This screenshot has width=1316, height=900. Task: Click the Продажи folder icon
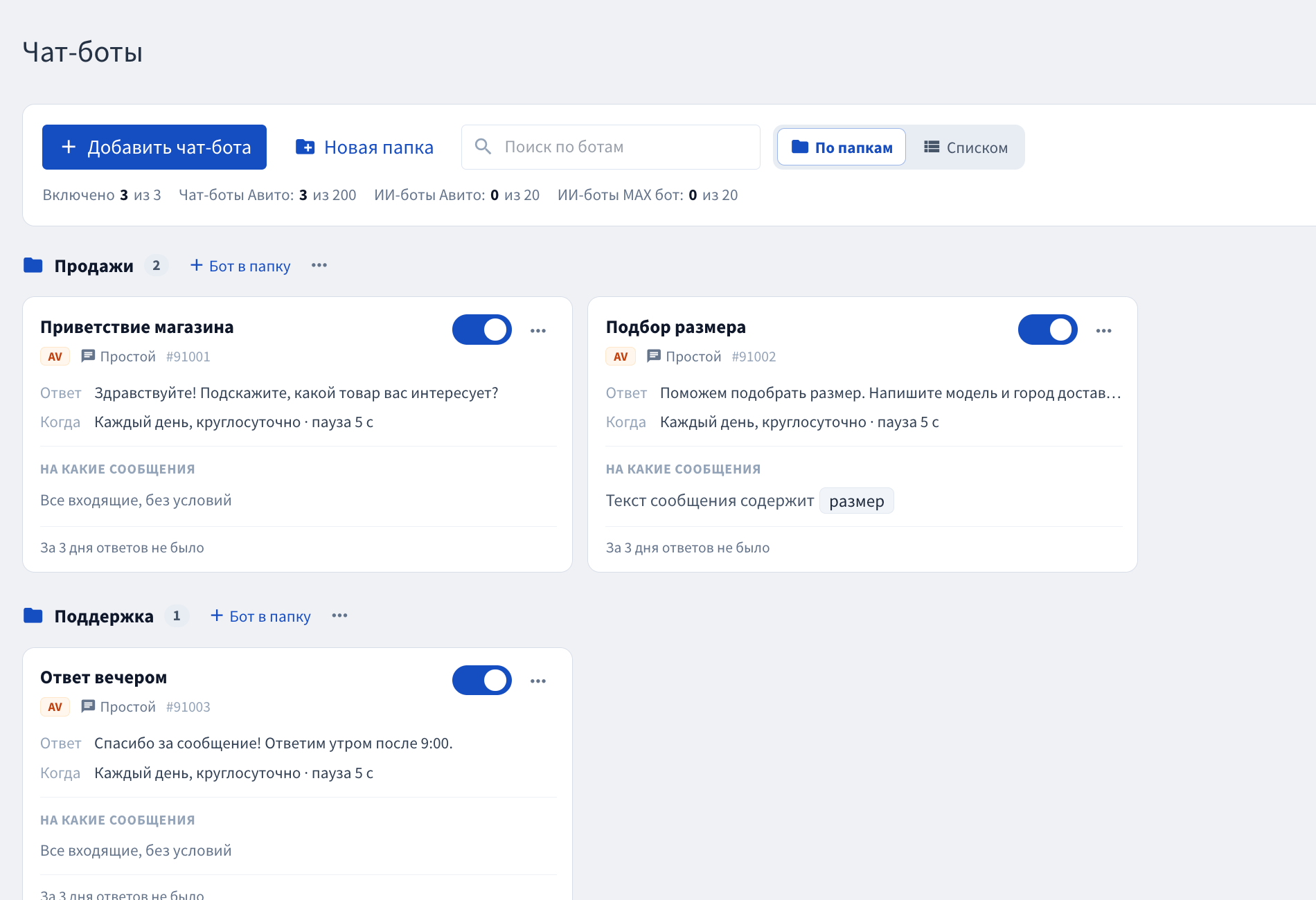pos(33,265)
